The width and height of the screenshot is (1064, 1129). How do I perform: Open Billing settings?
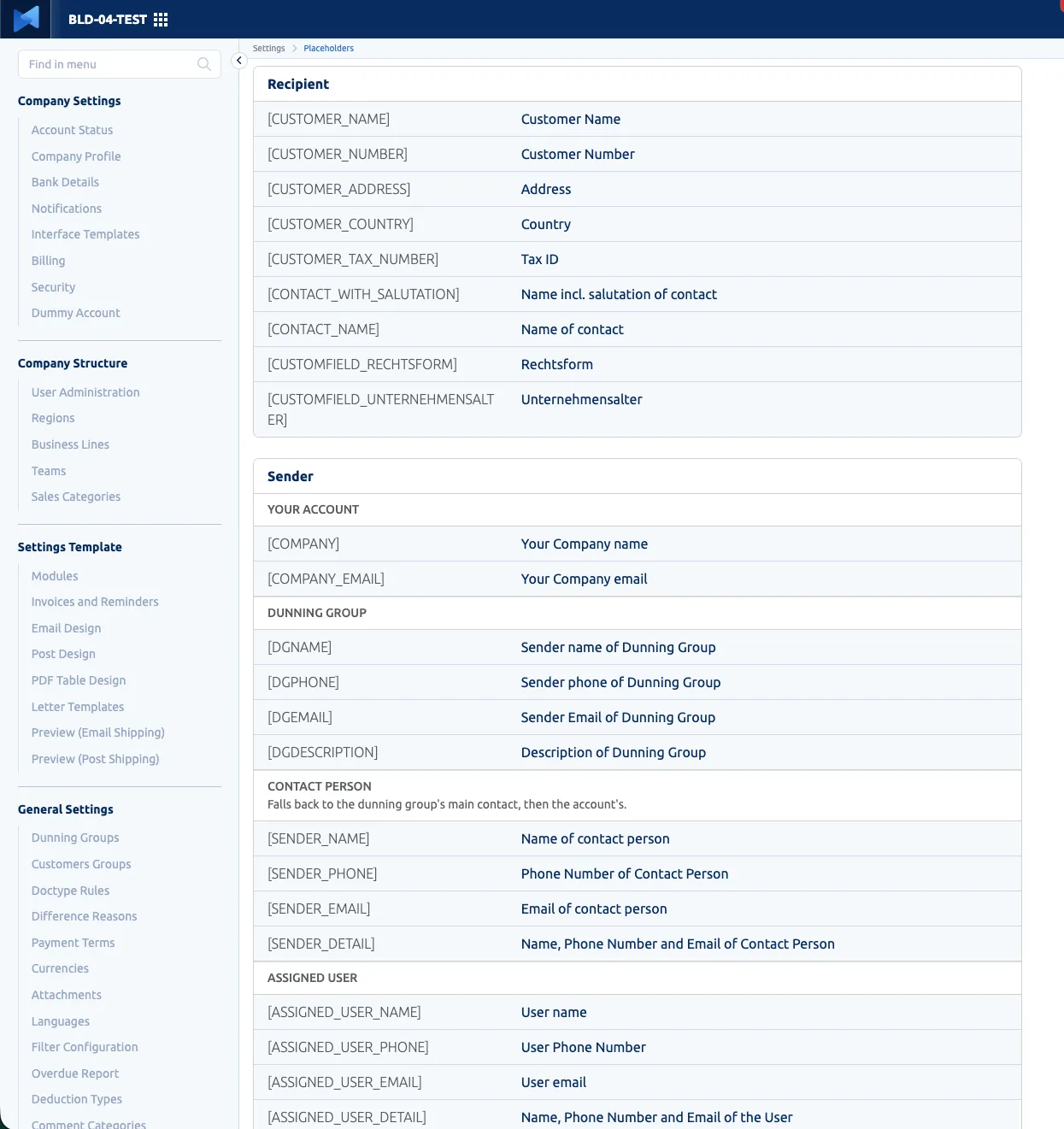tap(48, 261)
